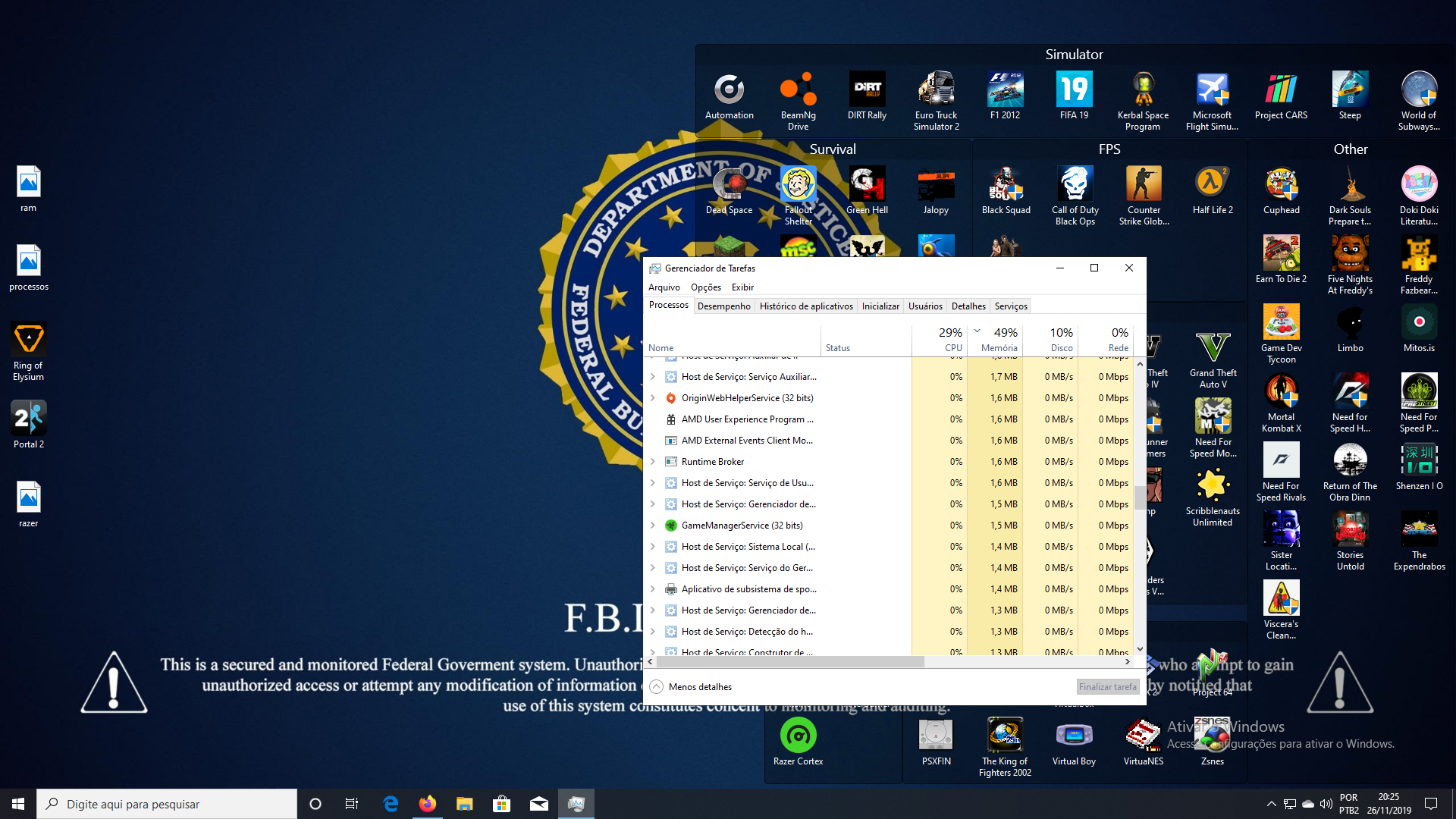This screenshot has width=1456, height=819.
Task: Switch to the Inicializar tab
Action: pyautogui.click(x=880, y=306)
